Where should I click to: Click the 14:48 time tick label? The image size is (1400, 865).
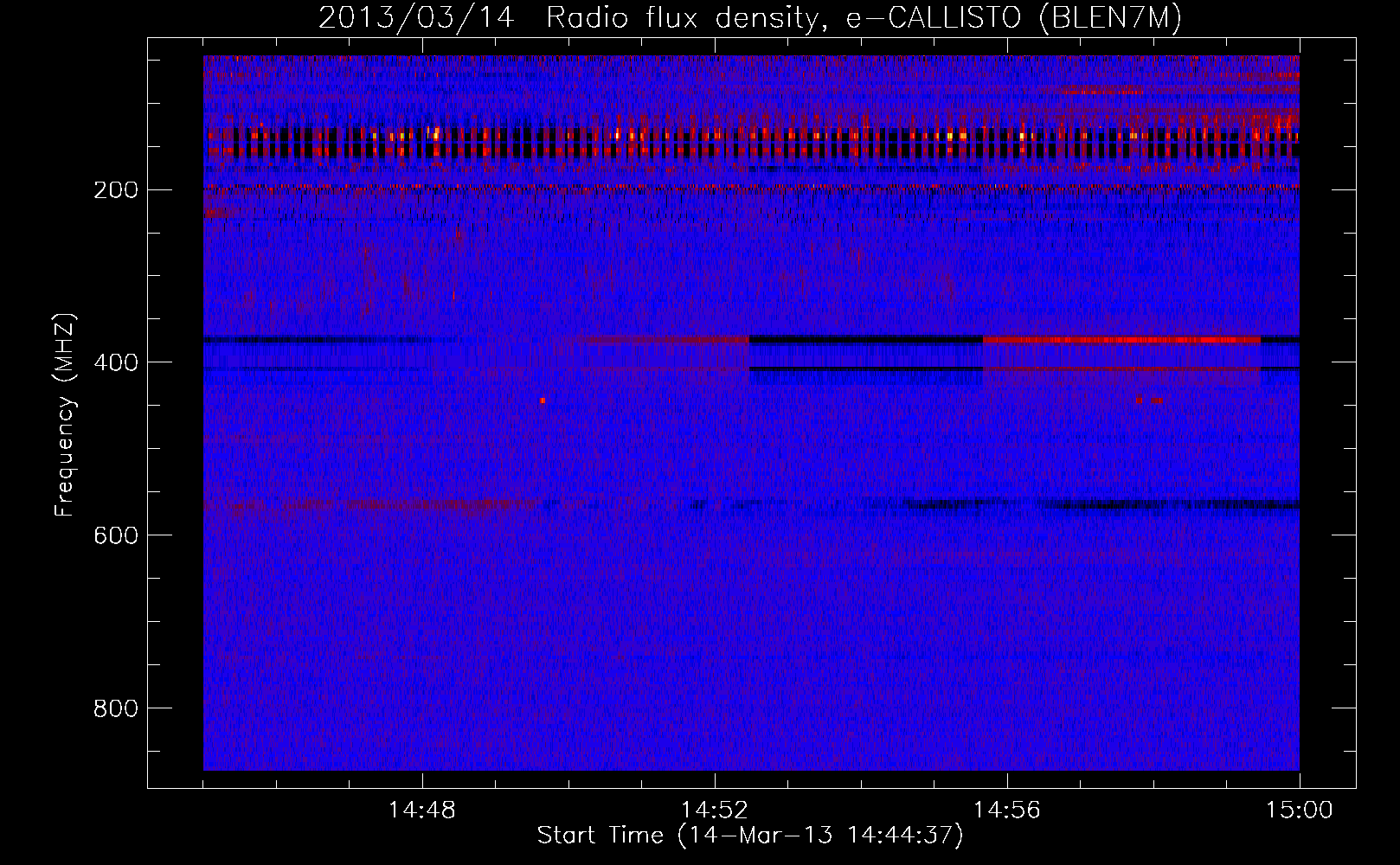[x=422, y=811]
